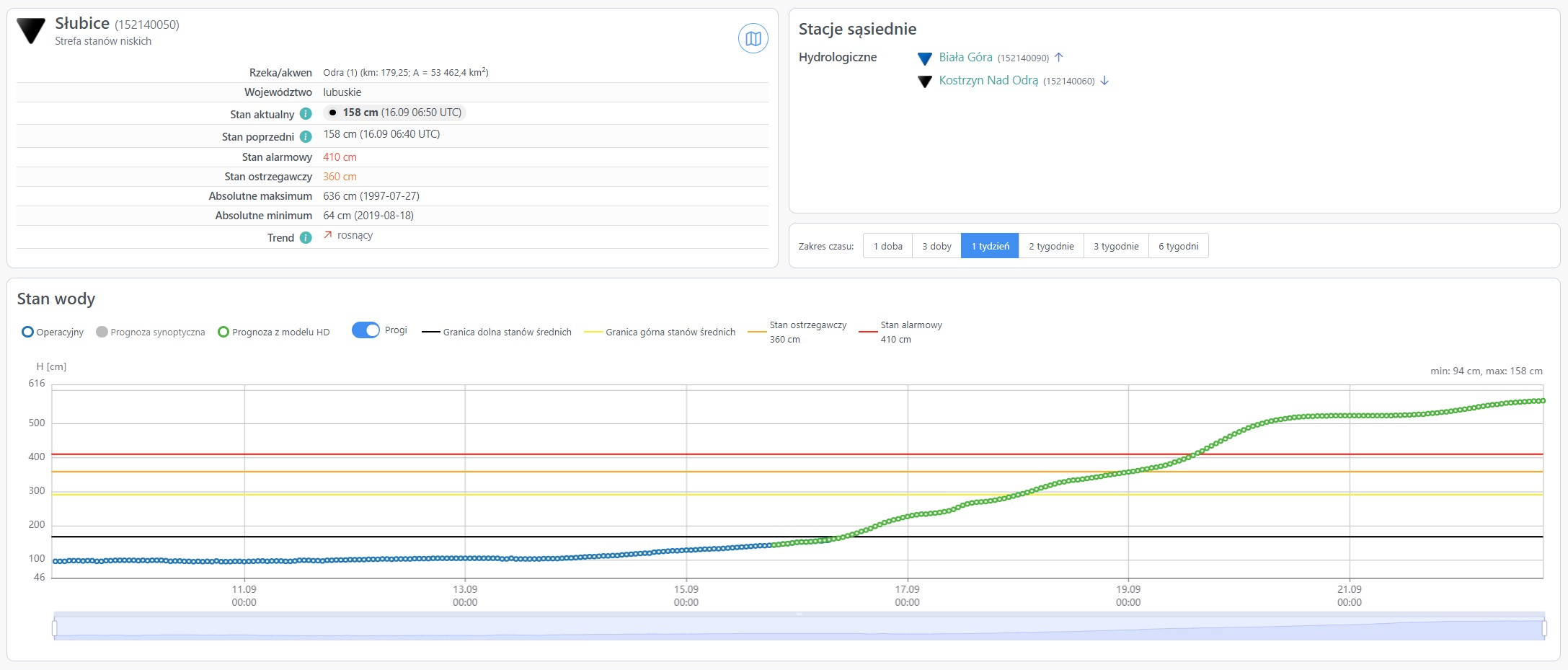Click info icon beside Trend label
This screenshot has height=670, width=1568.
coord(306,237)
